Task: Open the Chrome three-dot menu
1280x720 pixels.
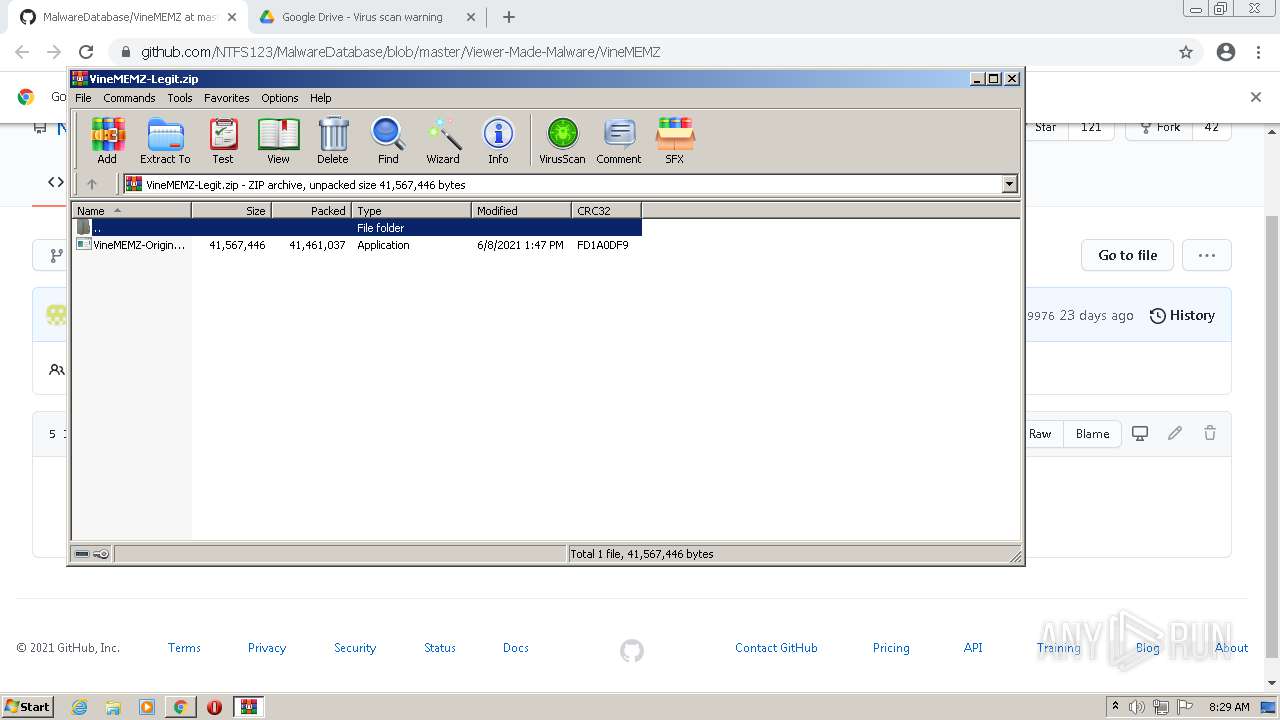Action: point(1258,52)
